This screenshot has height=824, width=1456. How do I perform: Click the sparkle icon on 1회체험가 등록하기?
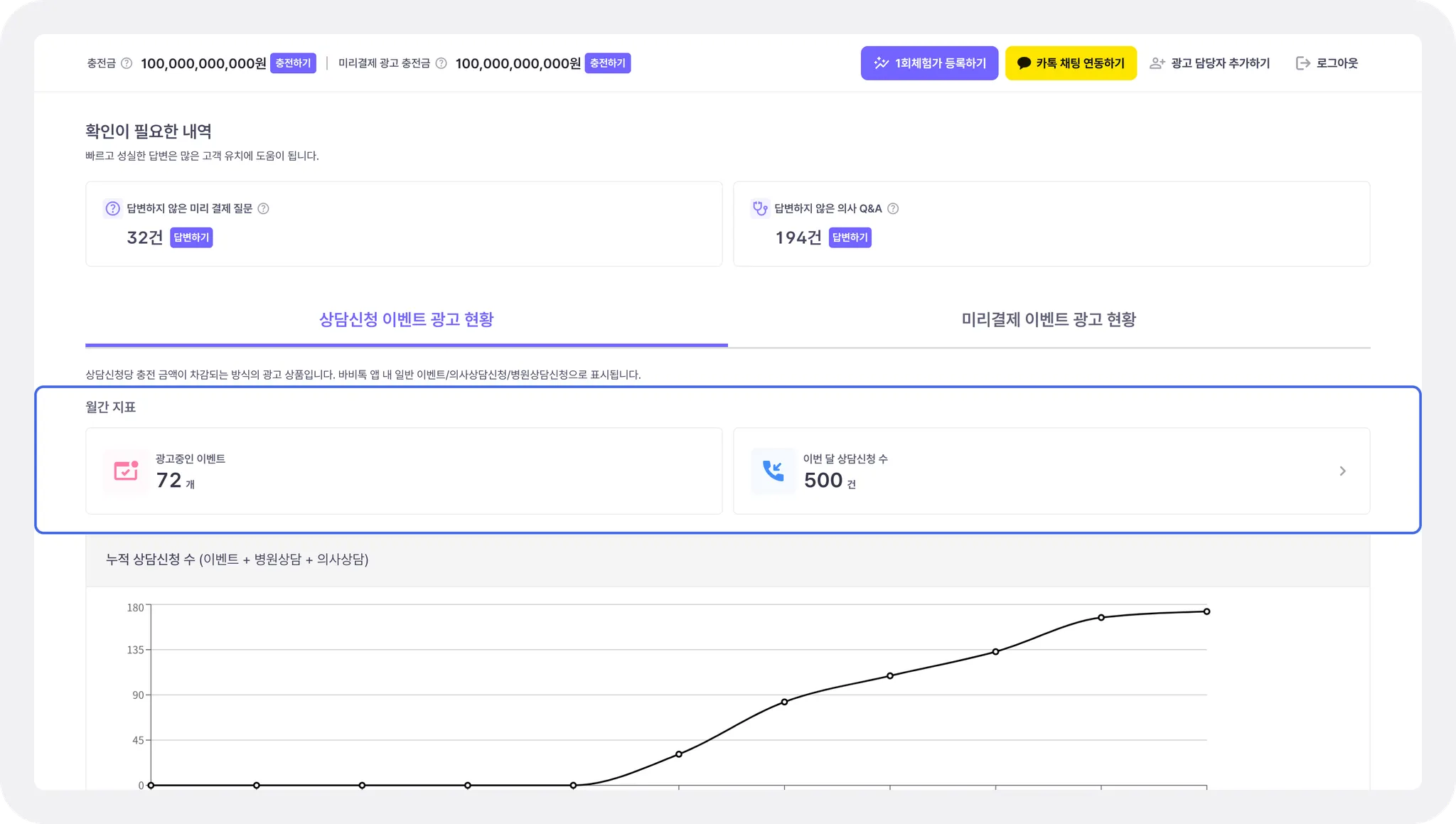(x=882, y=63)
